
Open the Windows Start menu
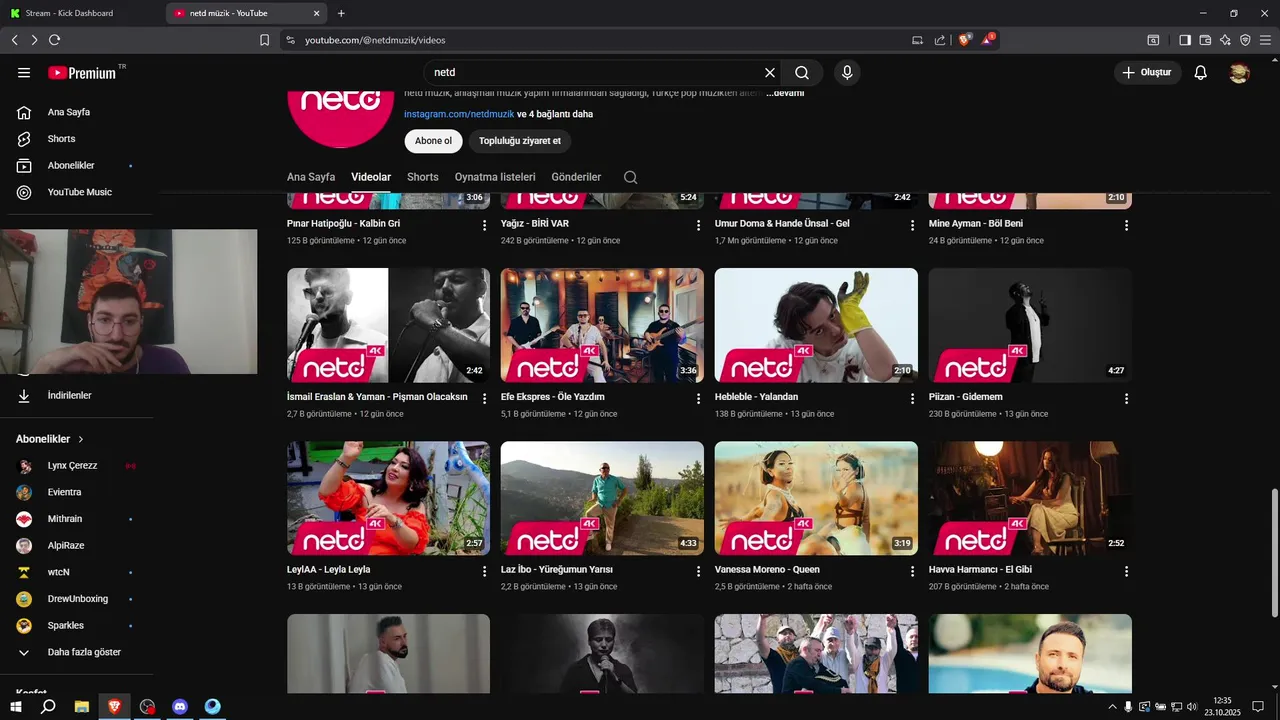[x=16, y=707]
